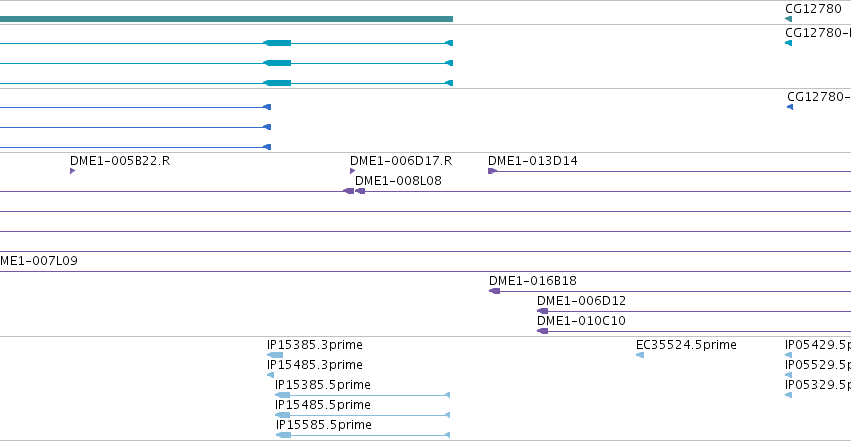Select the IP15585.5prime label
Screen dimensions: 851x441
click(x=324, y=425)
